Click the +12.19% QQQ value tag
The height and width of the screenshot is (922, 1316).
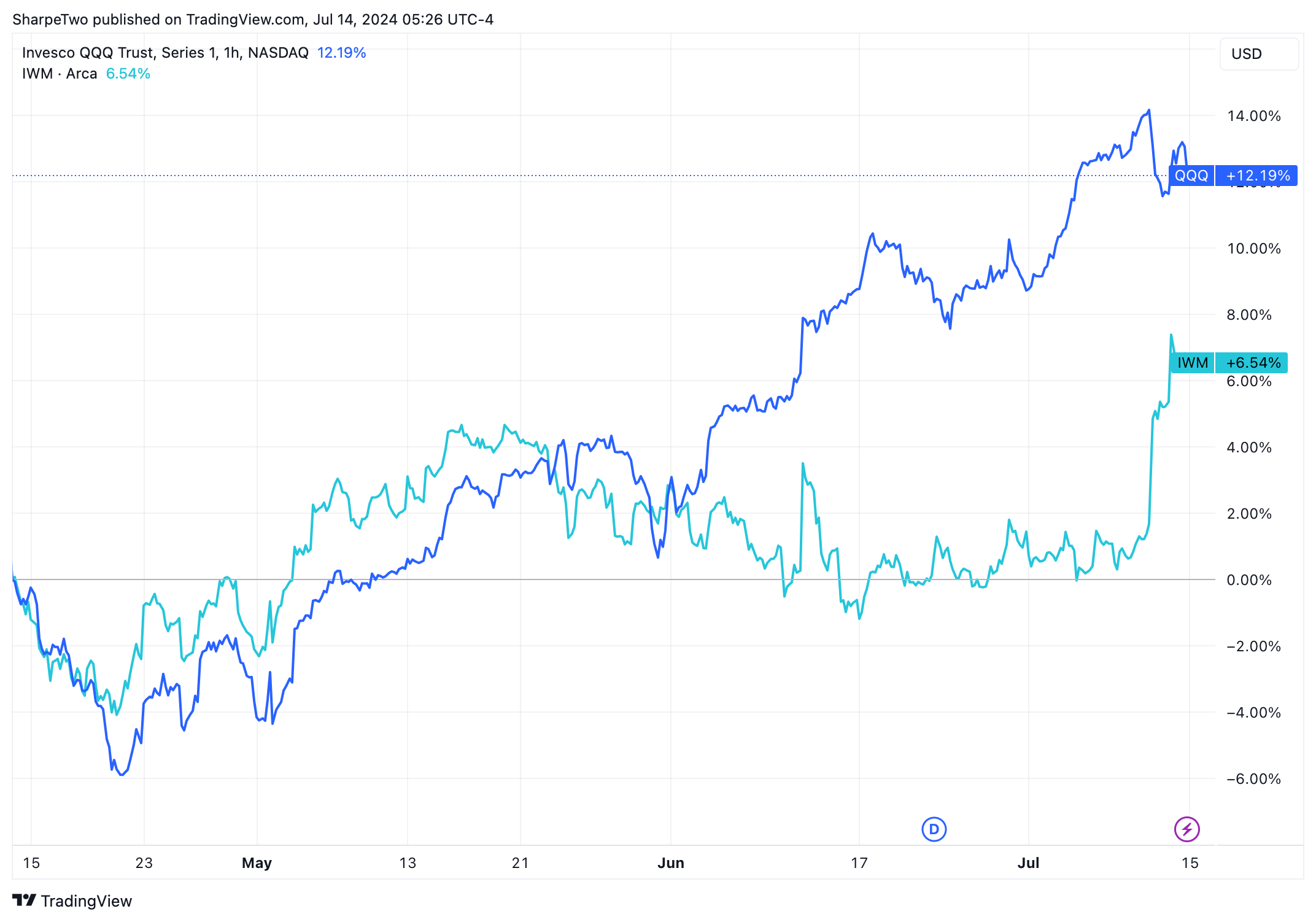click(x=1257, y=176)
